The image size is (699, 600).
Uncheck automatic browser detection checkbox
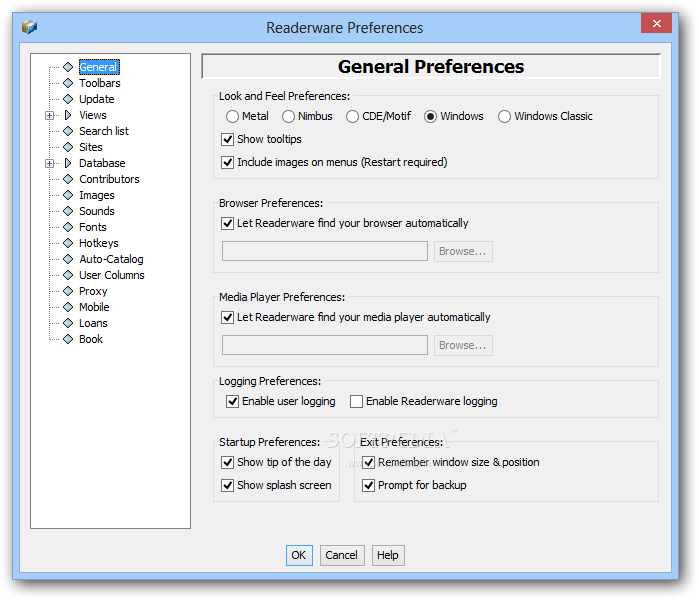227,223
